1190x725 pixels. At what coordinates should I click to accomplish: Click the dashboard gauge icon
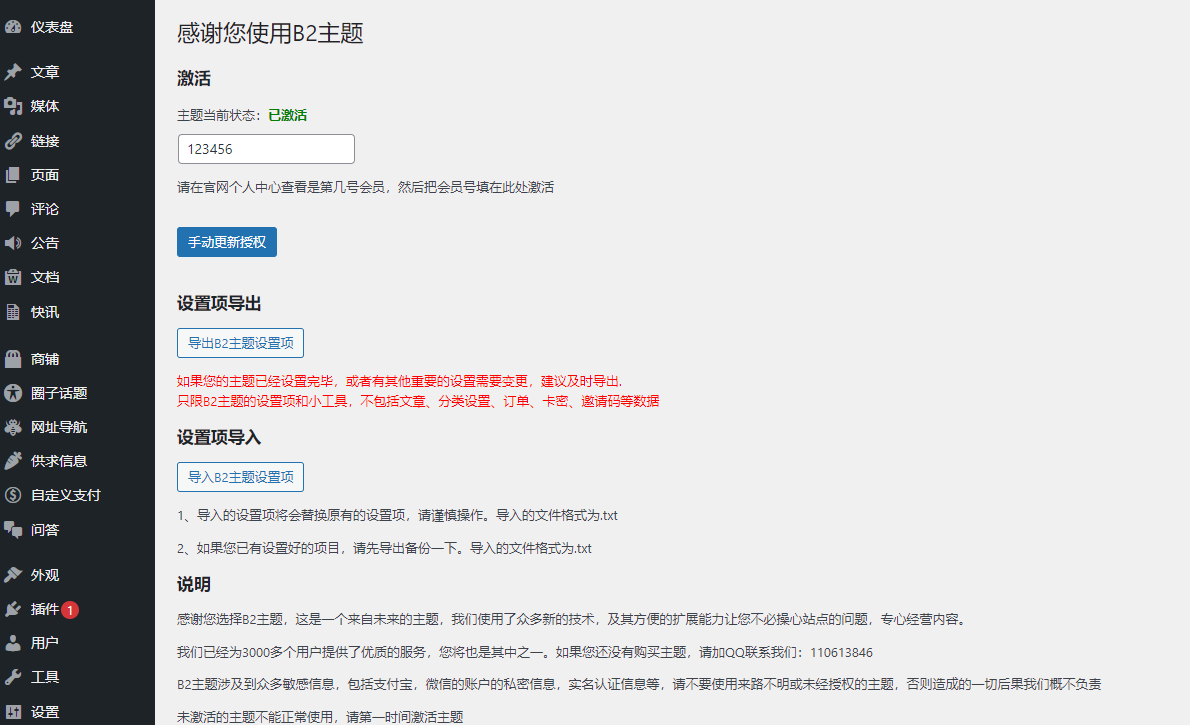(13, 27)
